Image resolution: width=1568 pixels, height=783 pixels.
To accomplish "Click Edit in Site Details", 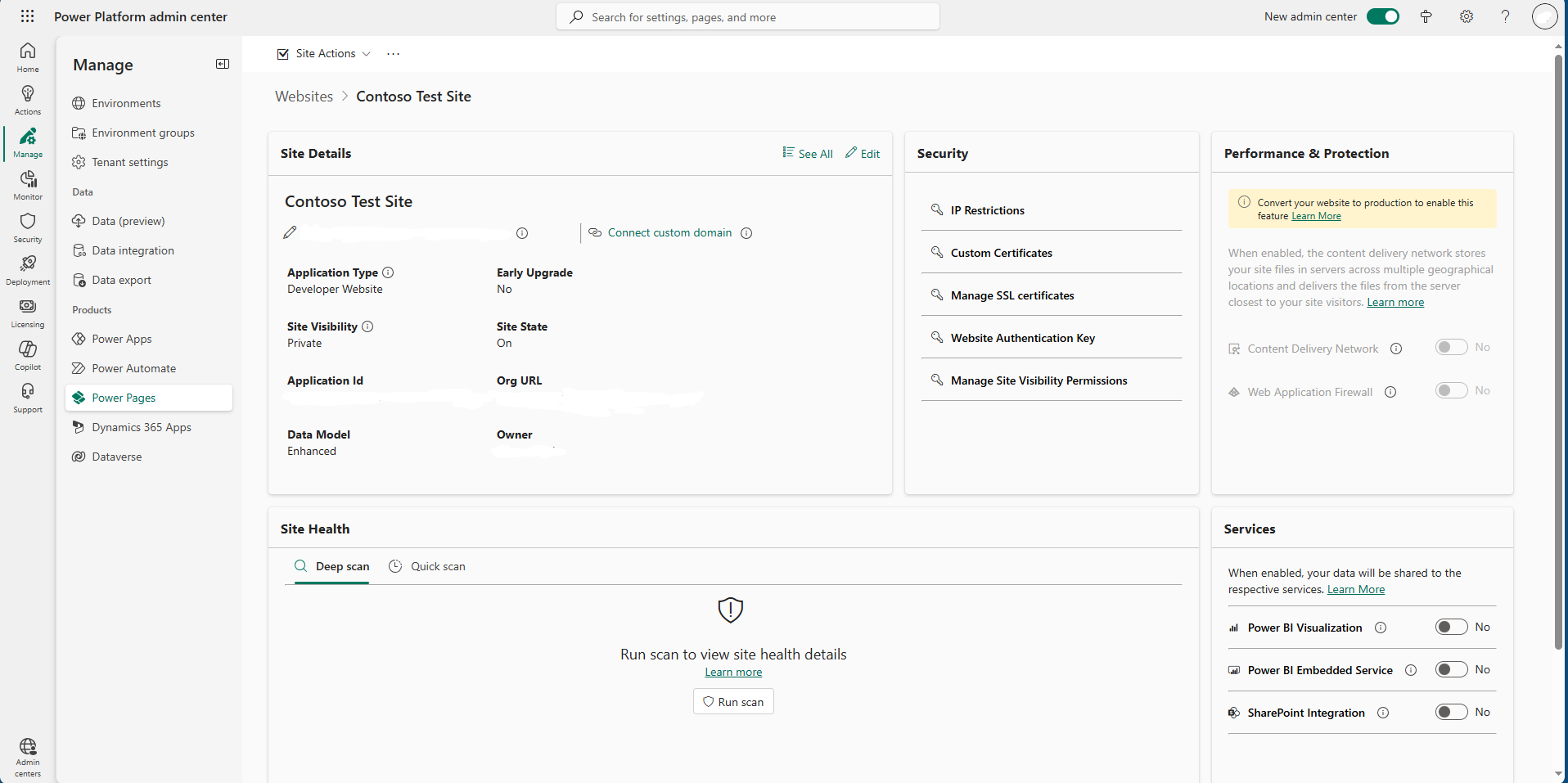I will [863, 153].
